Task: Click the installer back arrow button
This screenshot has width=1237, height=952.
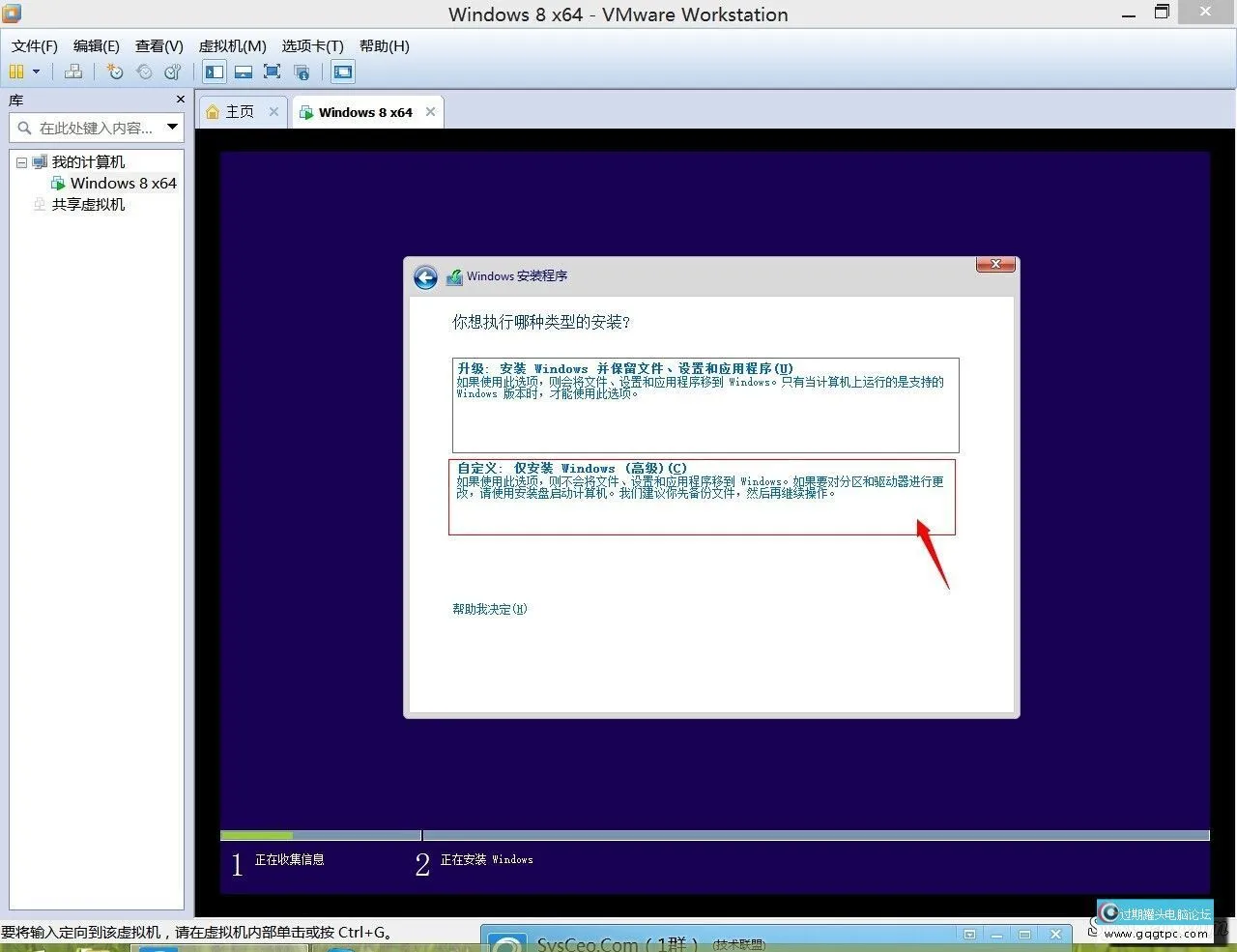Action: pyautogui.click(x=425, y=277)
